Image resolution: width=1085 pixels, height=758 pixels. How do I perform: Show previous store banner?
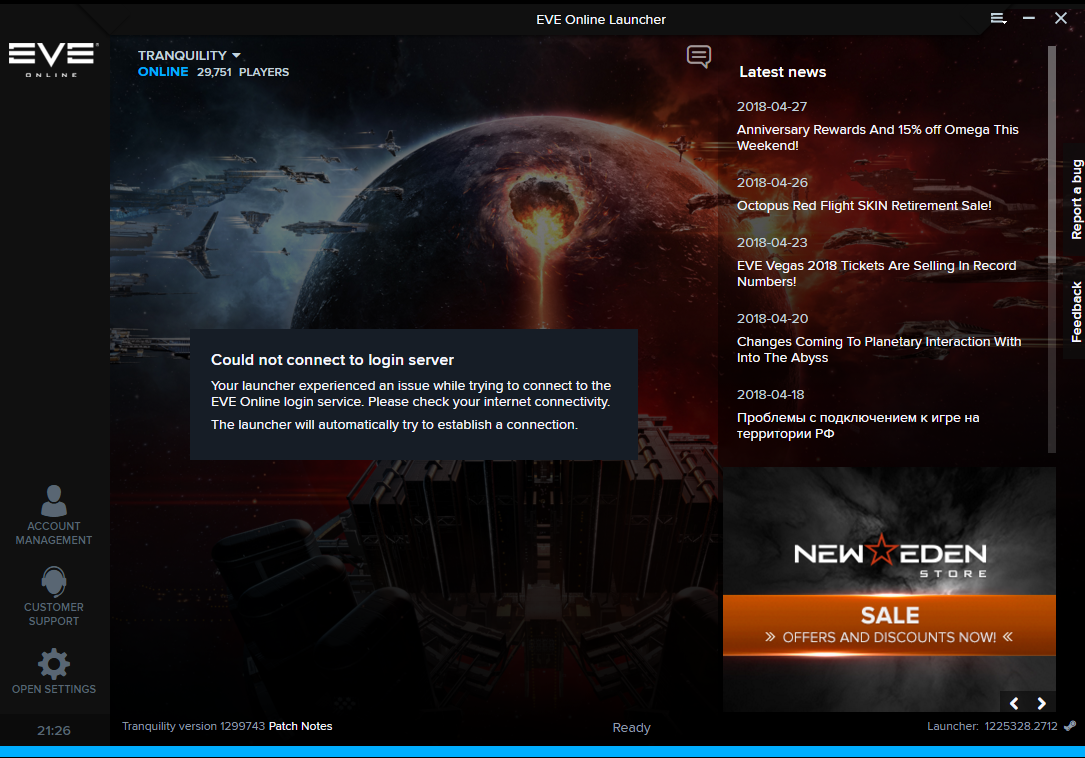[1014, 703]
